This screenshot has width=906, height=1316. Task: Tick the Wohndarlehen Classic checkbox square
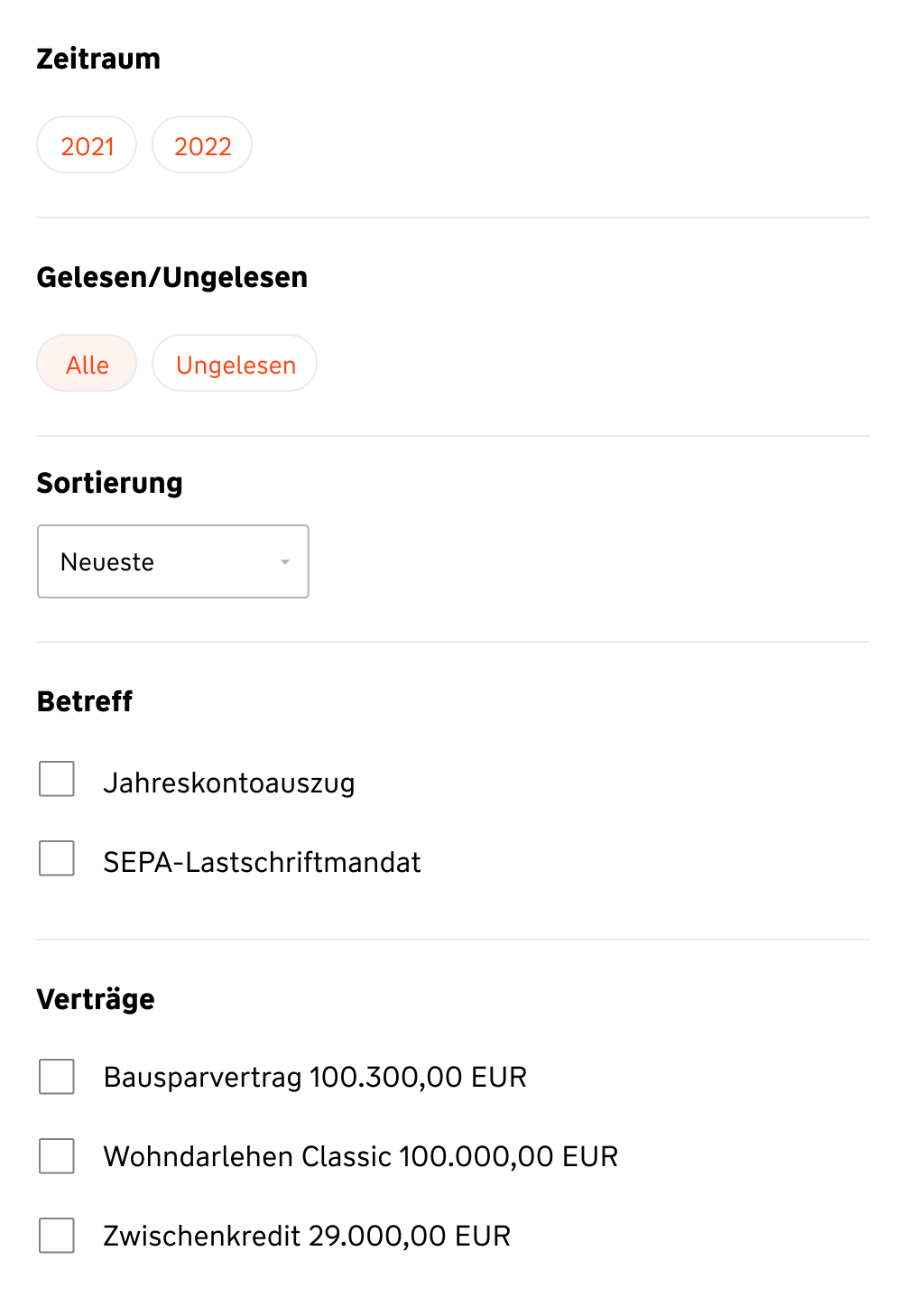pyautogui.click(x=57, y=1156)
